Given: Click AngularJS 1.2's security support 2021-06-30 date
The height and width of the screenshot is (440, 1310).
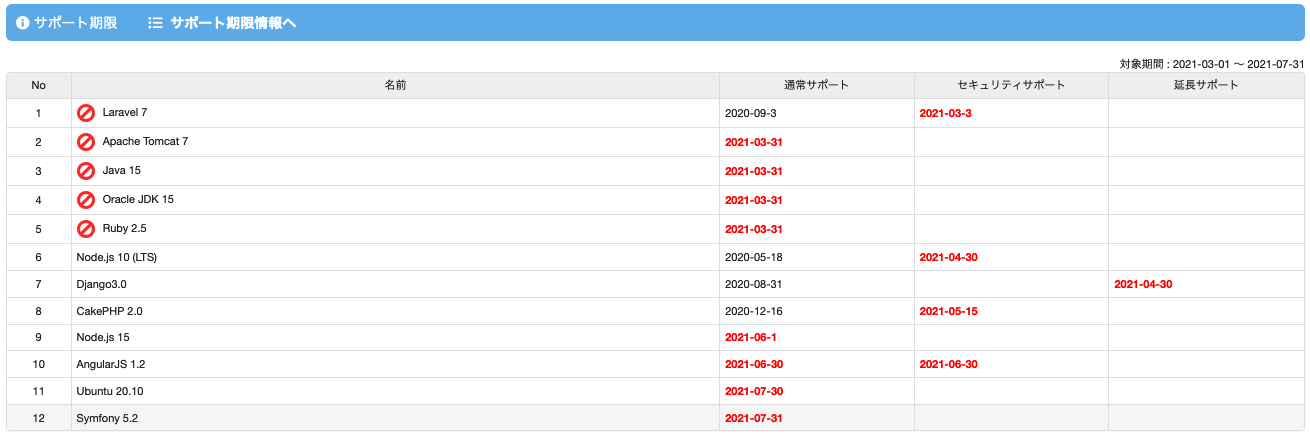Looking at the screenshot, I should tap(948, 364).
